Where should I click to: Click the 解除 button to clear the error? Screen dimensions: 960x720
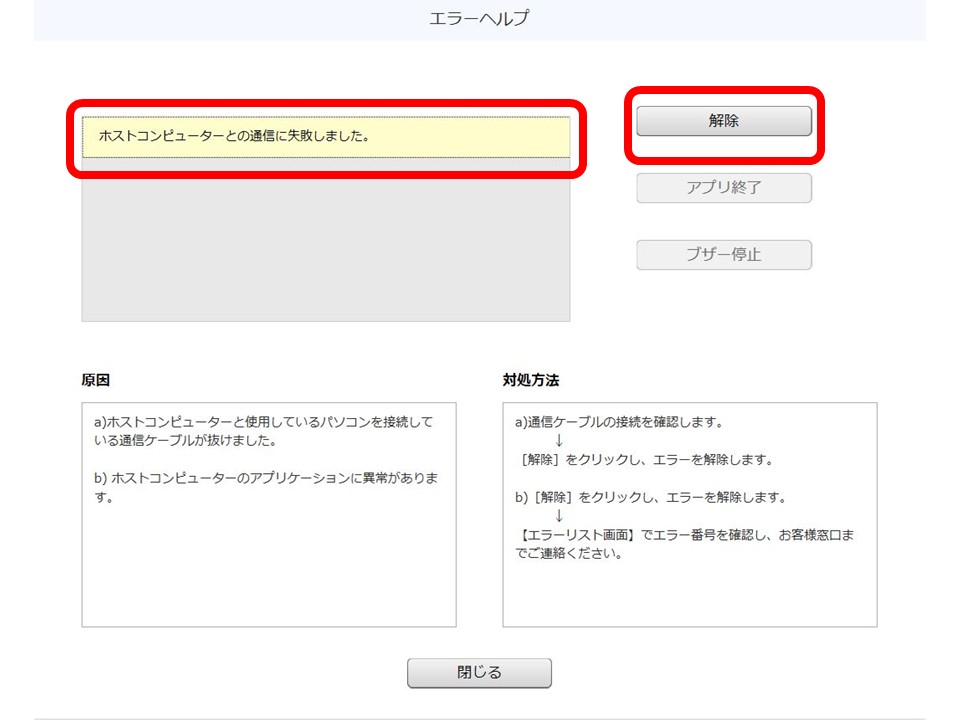[x=723, y=121]
